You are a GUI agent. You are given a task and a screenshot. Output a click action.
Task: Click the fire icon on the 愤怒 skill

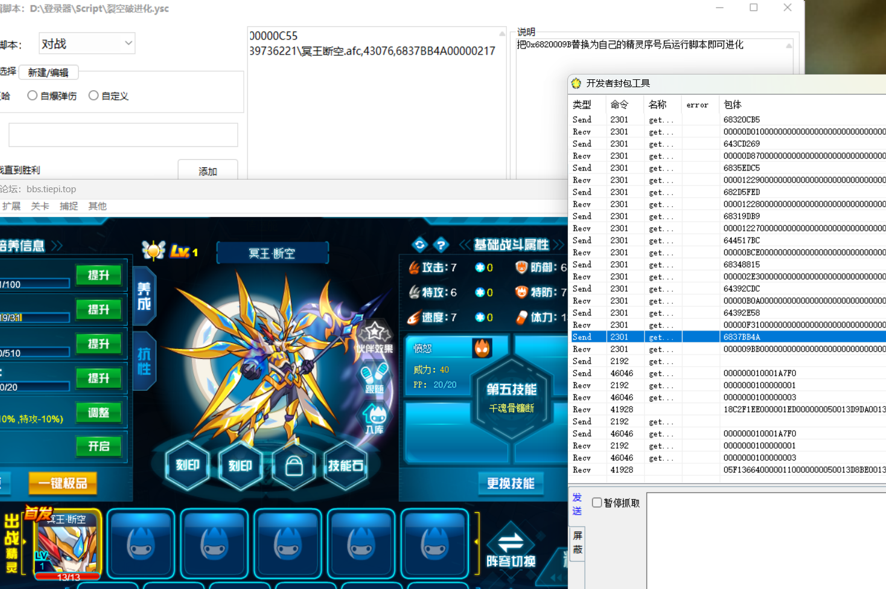[482, 348]
